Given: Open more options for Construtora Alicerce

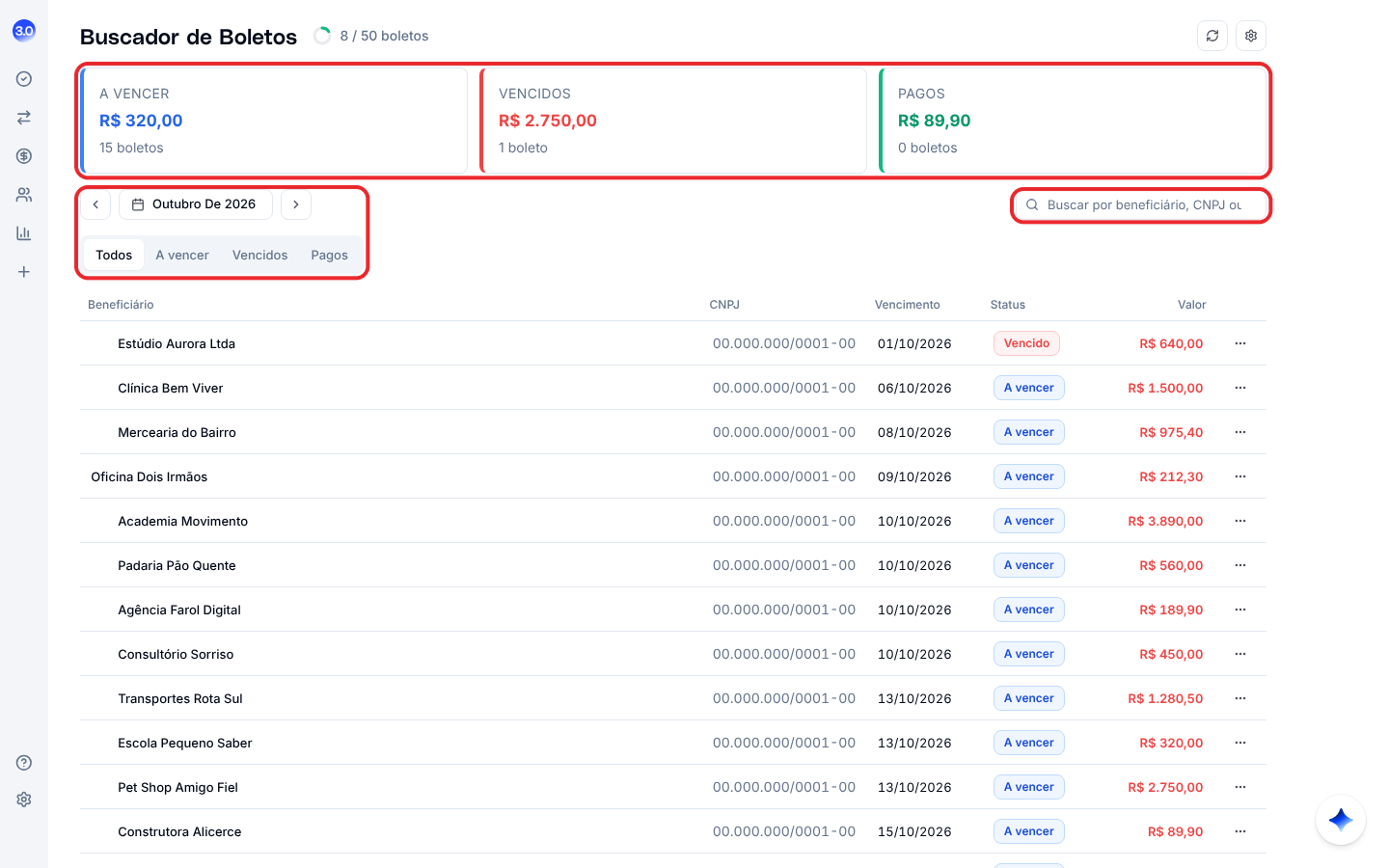Looking at the screenshot, I should click(1240, 831).
